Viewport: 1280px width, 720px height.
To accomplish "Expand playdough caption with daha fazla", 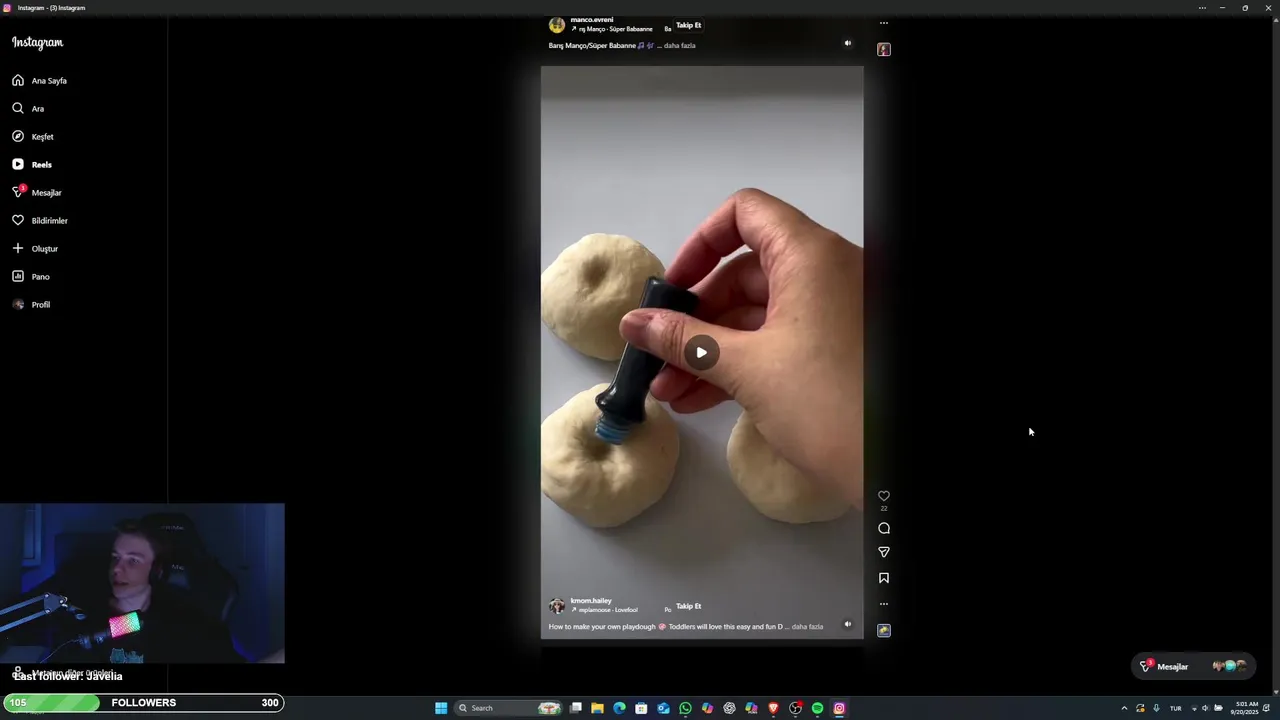I will pos(807,627).
